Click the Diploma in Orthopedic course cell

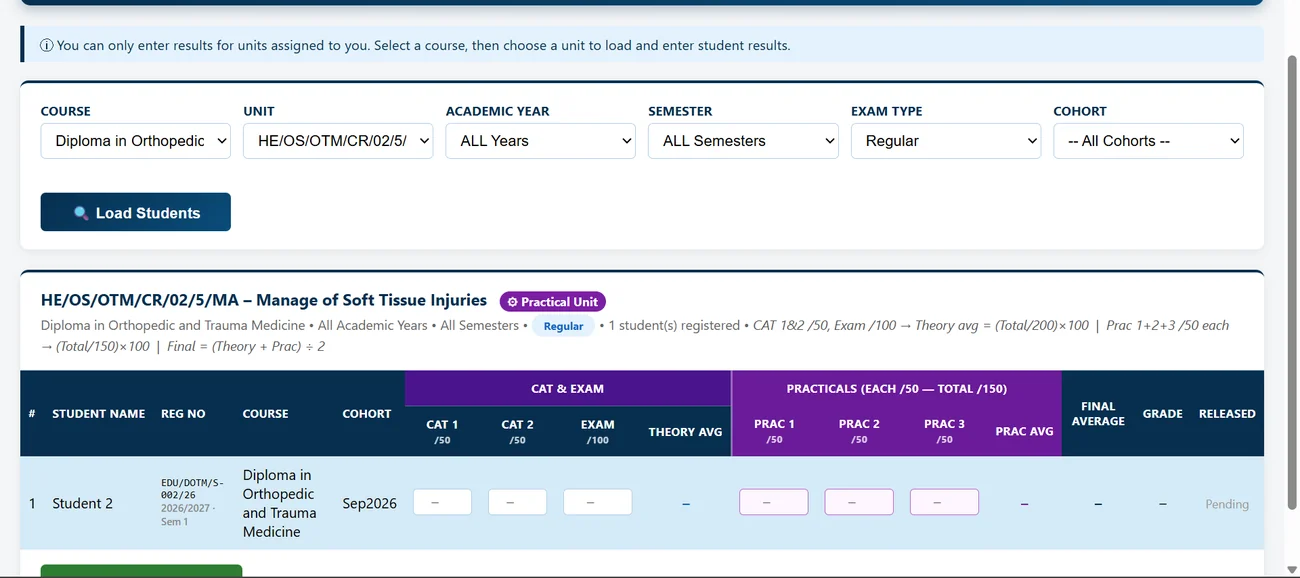point(280,503)
